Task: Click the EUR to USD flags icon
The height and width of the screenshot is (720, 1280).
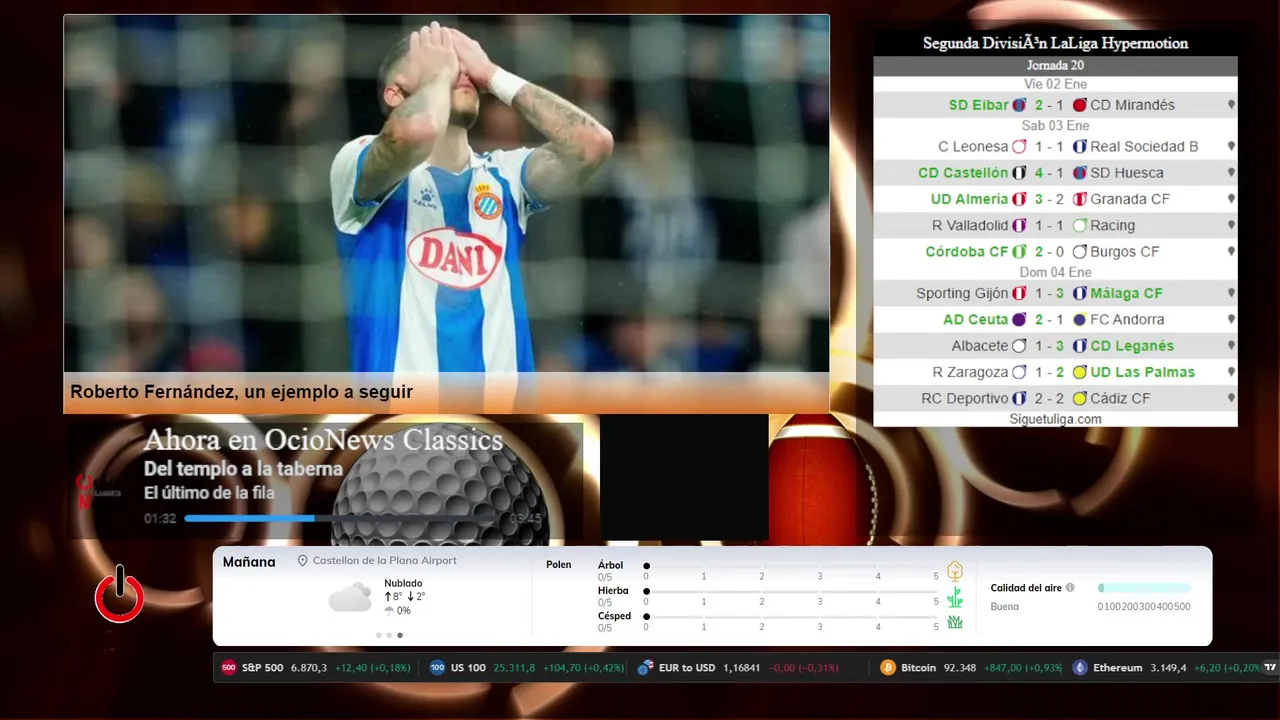Action: point(646,668)
